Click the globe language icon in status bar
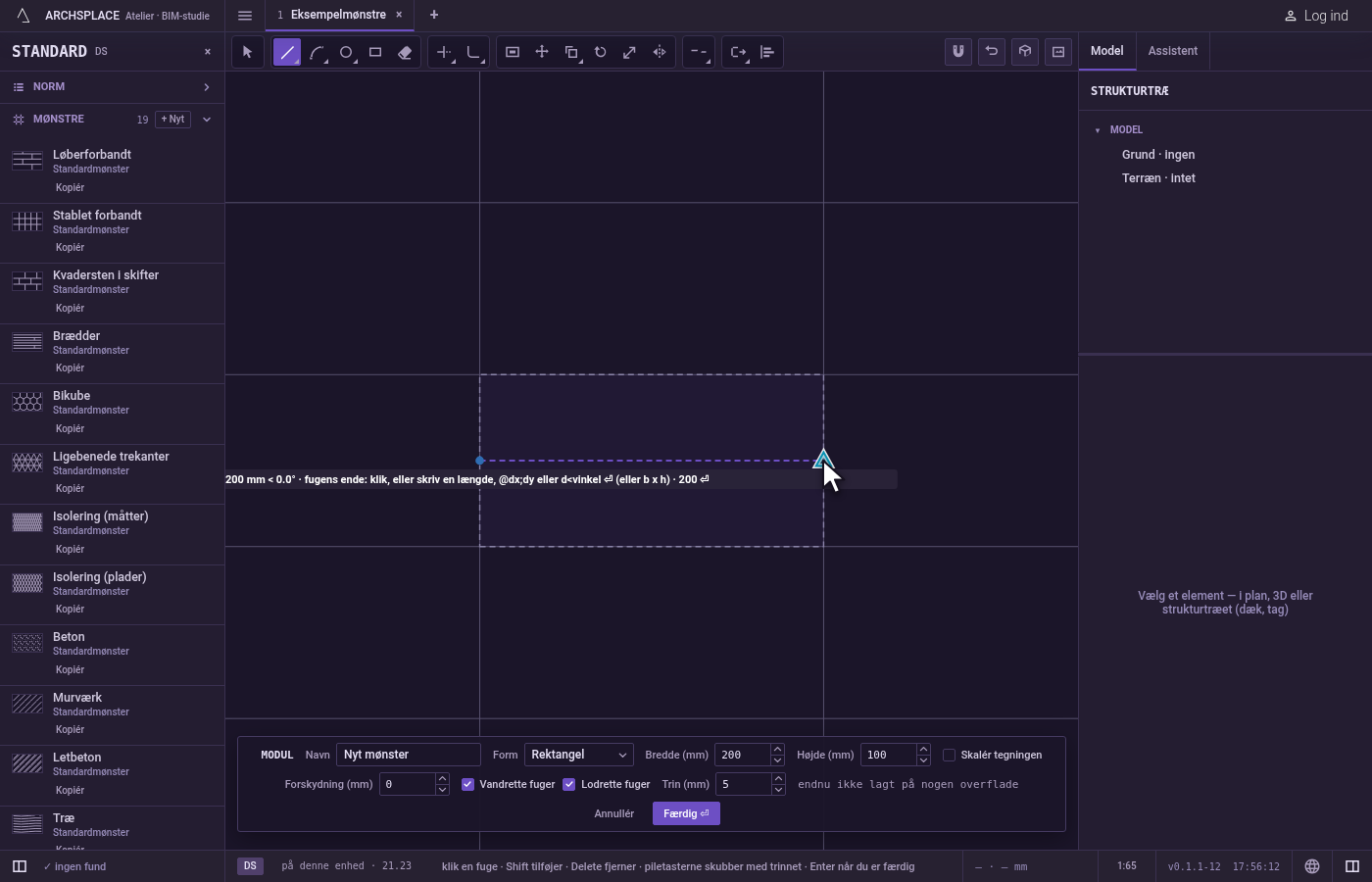 pyautogui.click(x=1312, y=866)
